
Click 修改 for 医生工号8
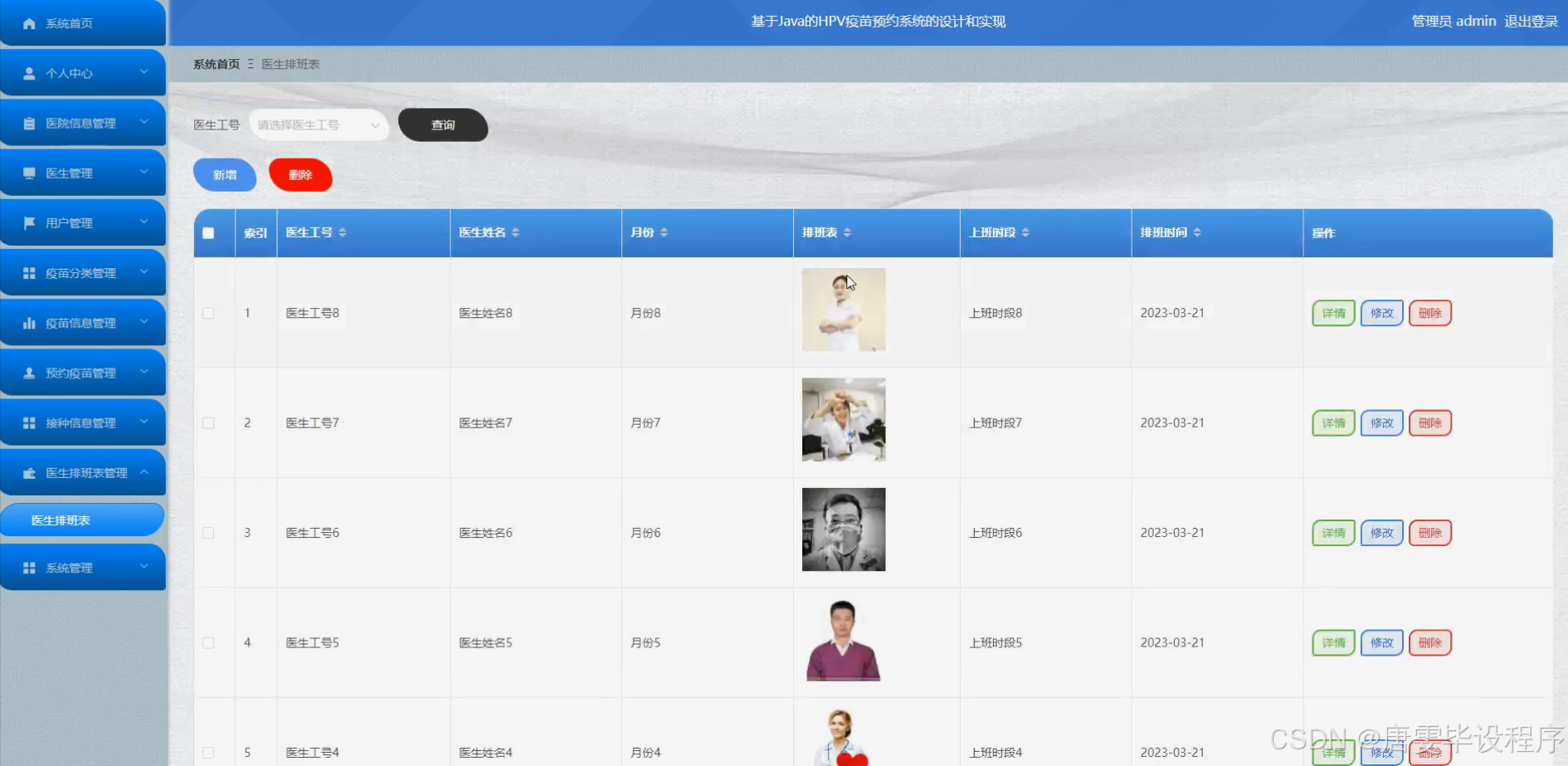click(1381, 313)
